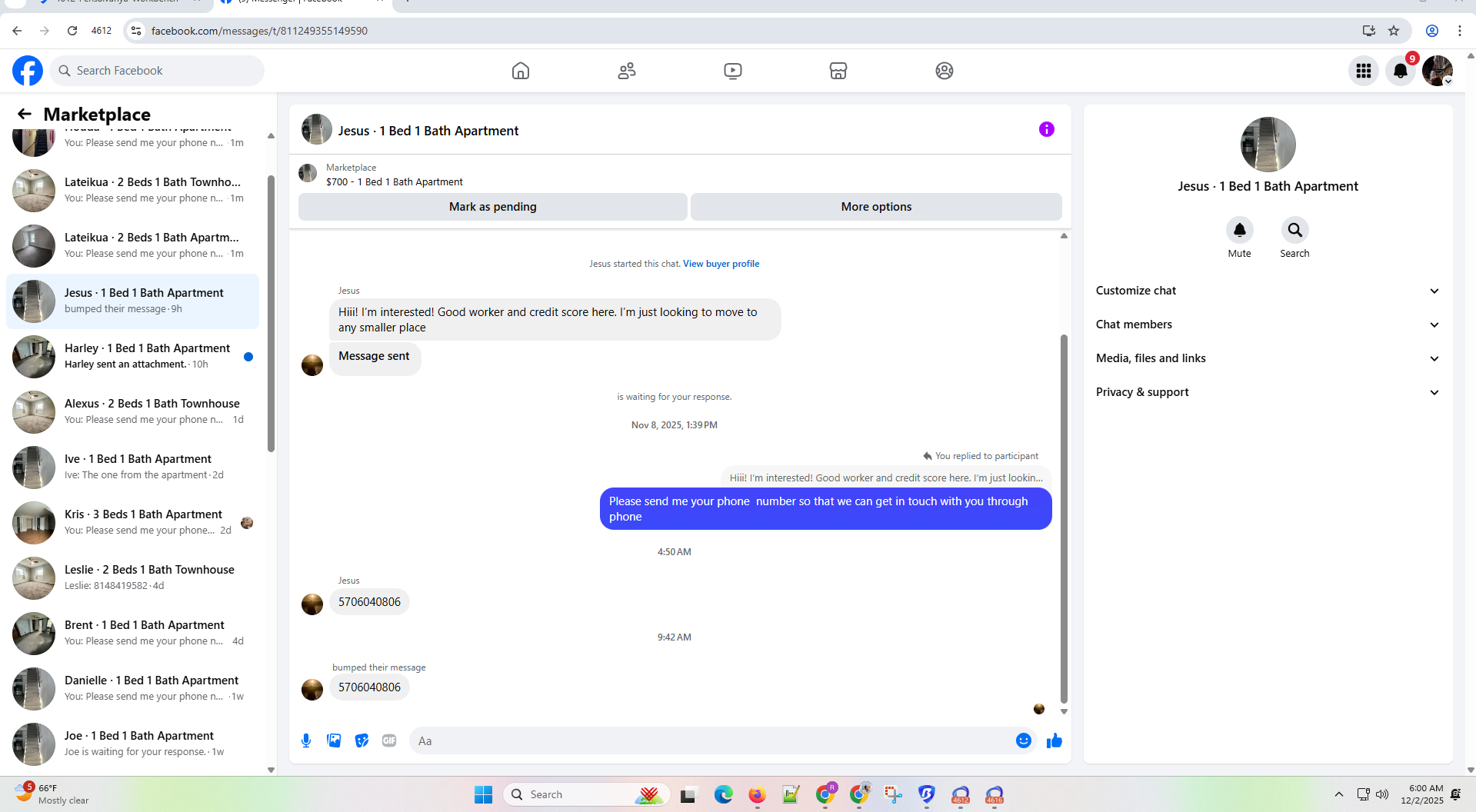The height and width of the screenshot is (812, 1476).
Task: Open Danielle 1 Bed 1 Bath Apartment chat
Action: (132, 689)
